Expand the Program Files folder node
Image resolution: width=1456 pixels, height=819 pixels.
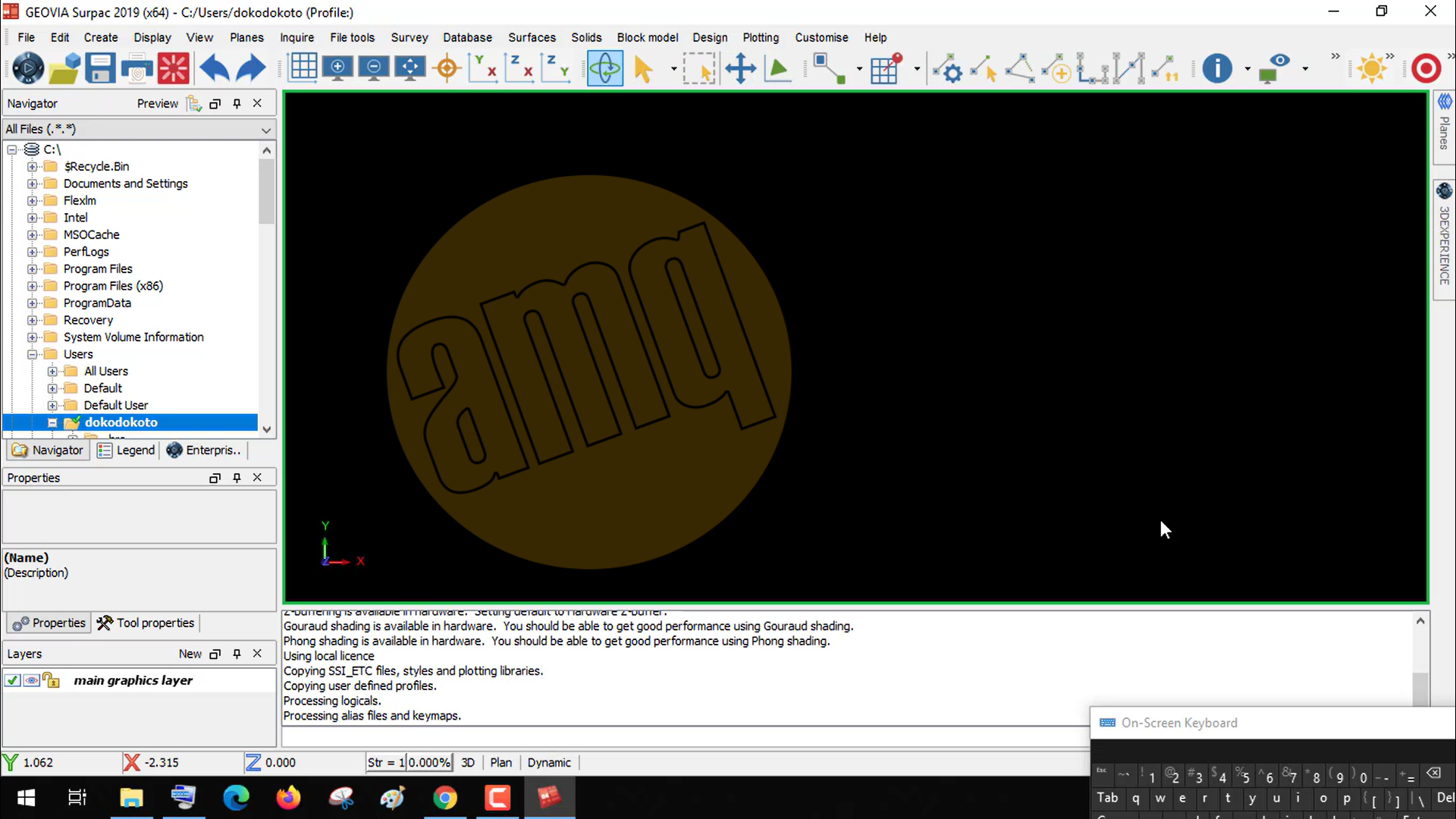pyautogui.click(x=32, y=268)
